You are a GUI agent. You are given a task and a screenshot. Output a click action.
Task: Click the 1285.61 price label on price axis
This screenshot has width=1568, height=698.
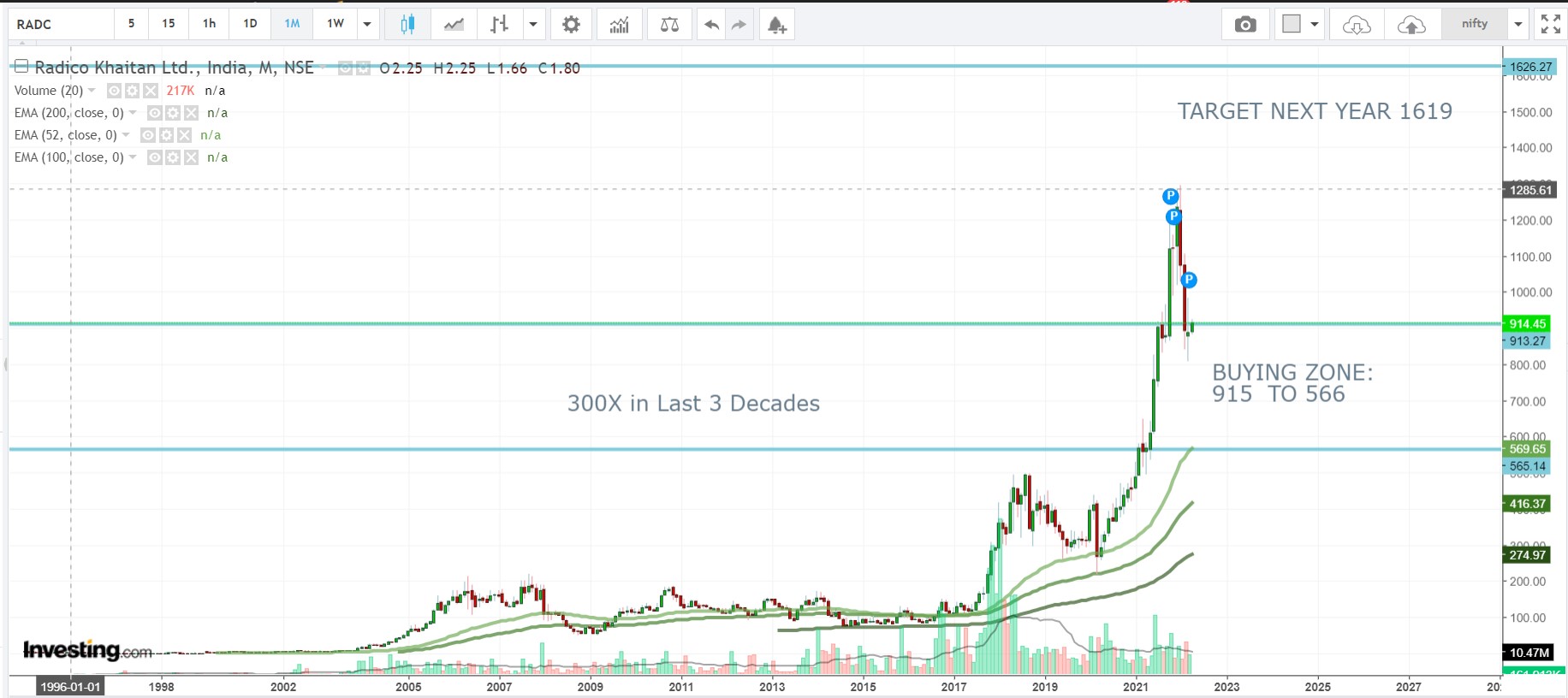(1530, 190)
